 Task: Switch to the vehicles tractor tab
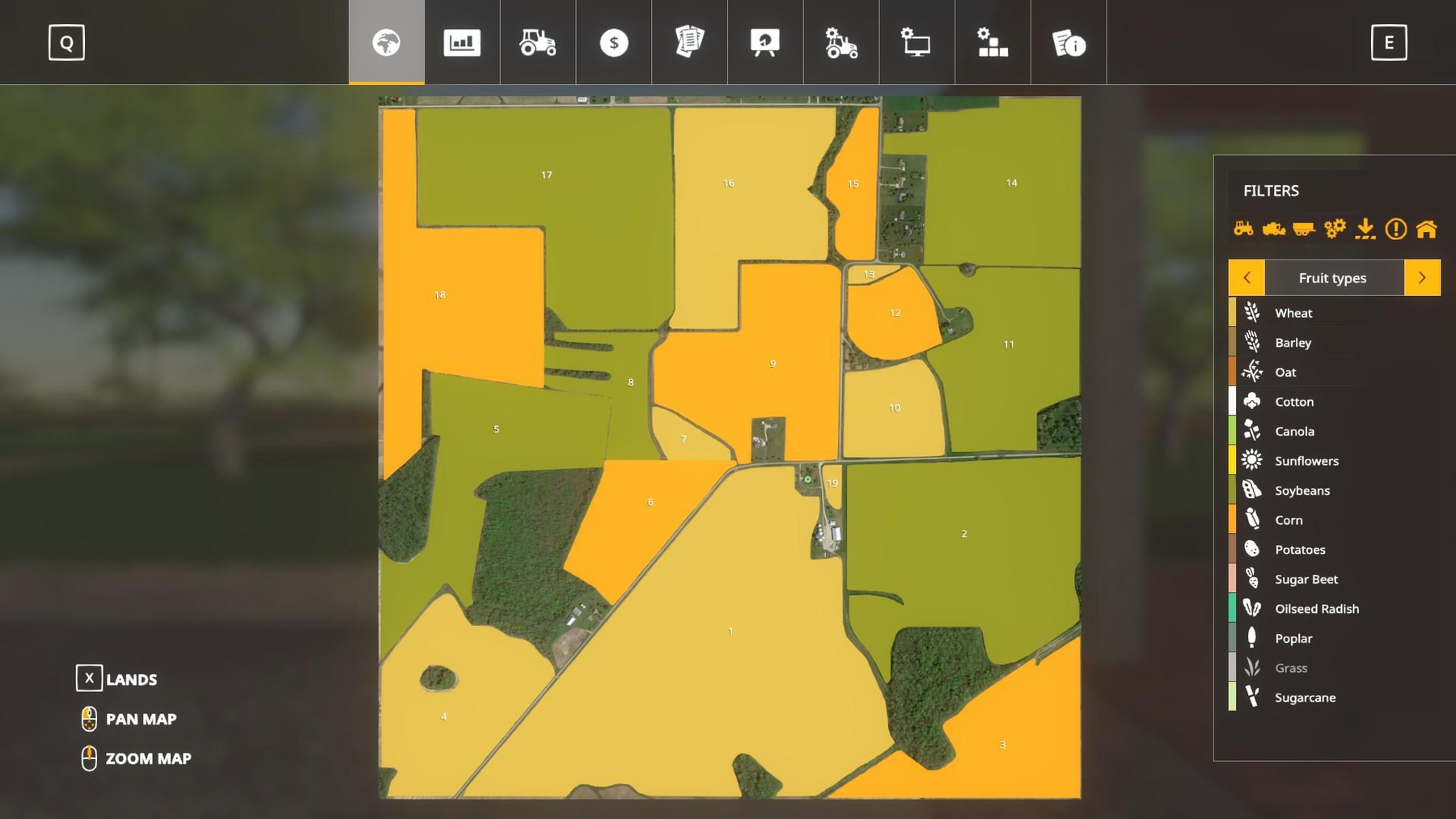(538, 43)
